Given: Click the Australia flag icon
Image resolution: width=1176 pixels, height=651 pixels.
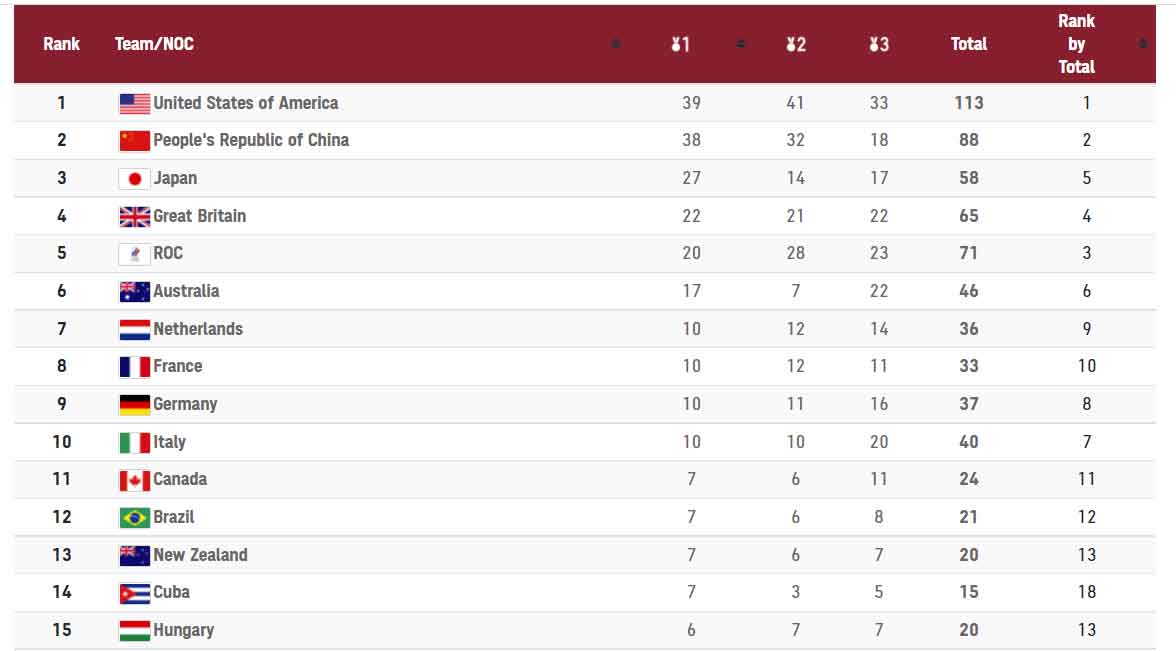Looking at the screenshot, I should (132, 291).
